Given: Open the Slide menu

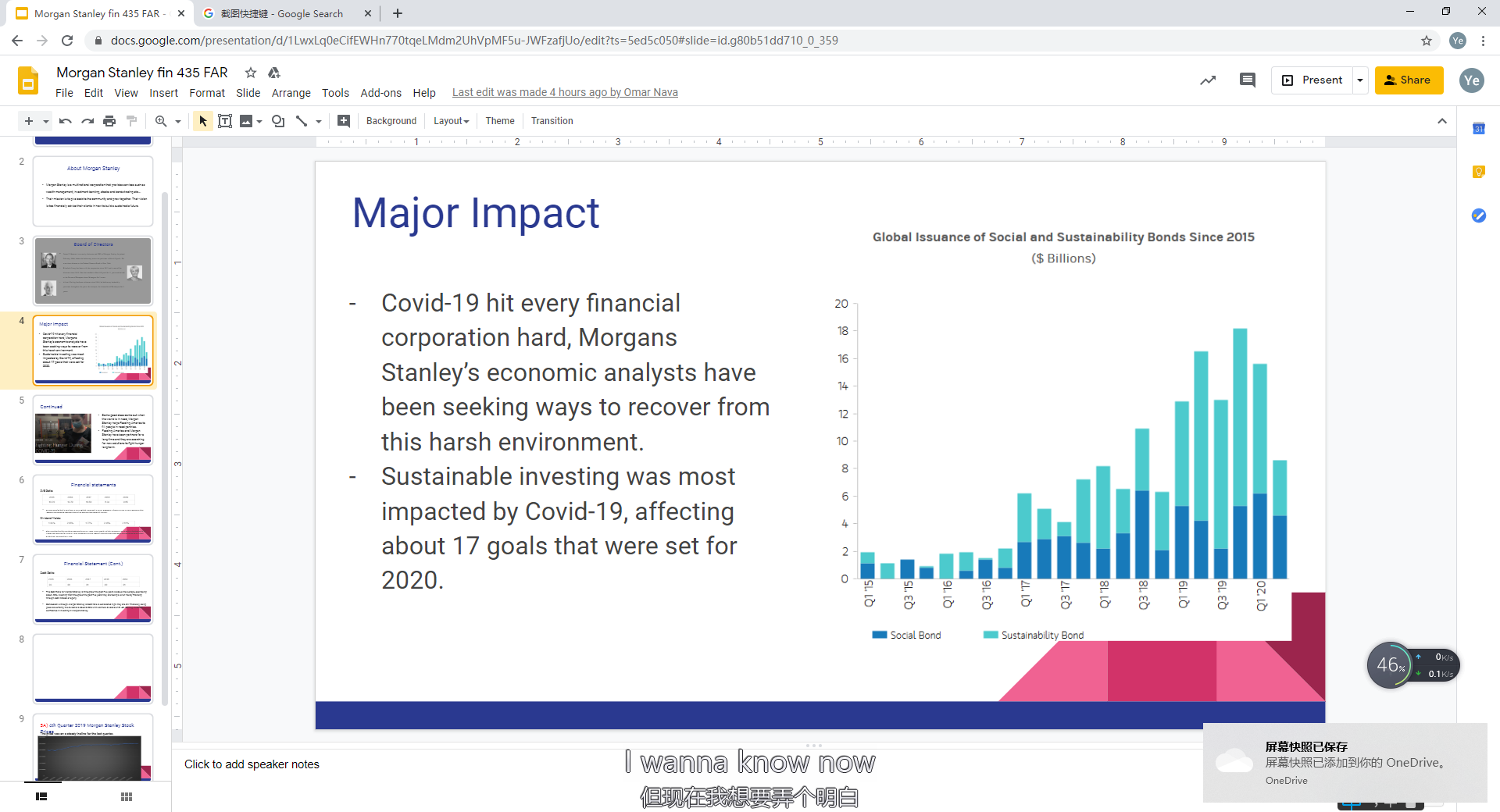Looking at the screenshot, I should click(x=248, y=93).
